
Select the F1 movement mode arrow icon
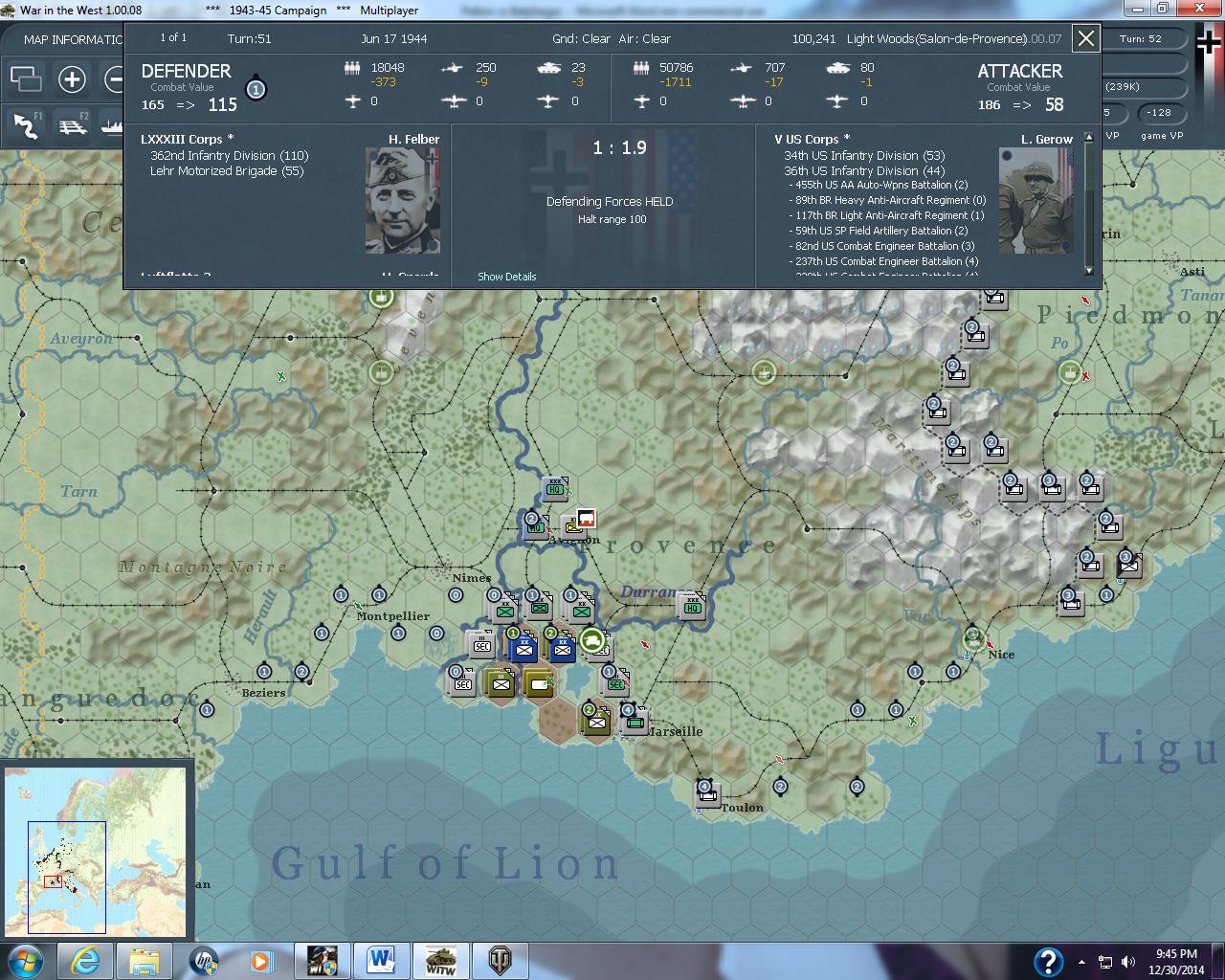tap(26, 125)
